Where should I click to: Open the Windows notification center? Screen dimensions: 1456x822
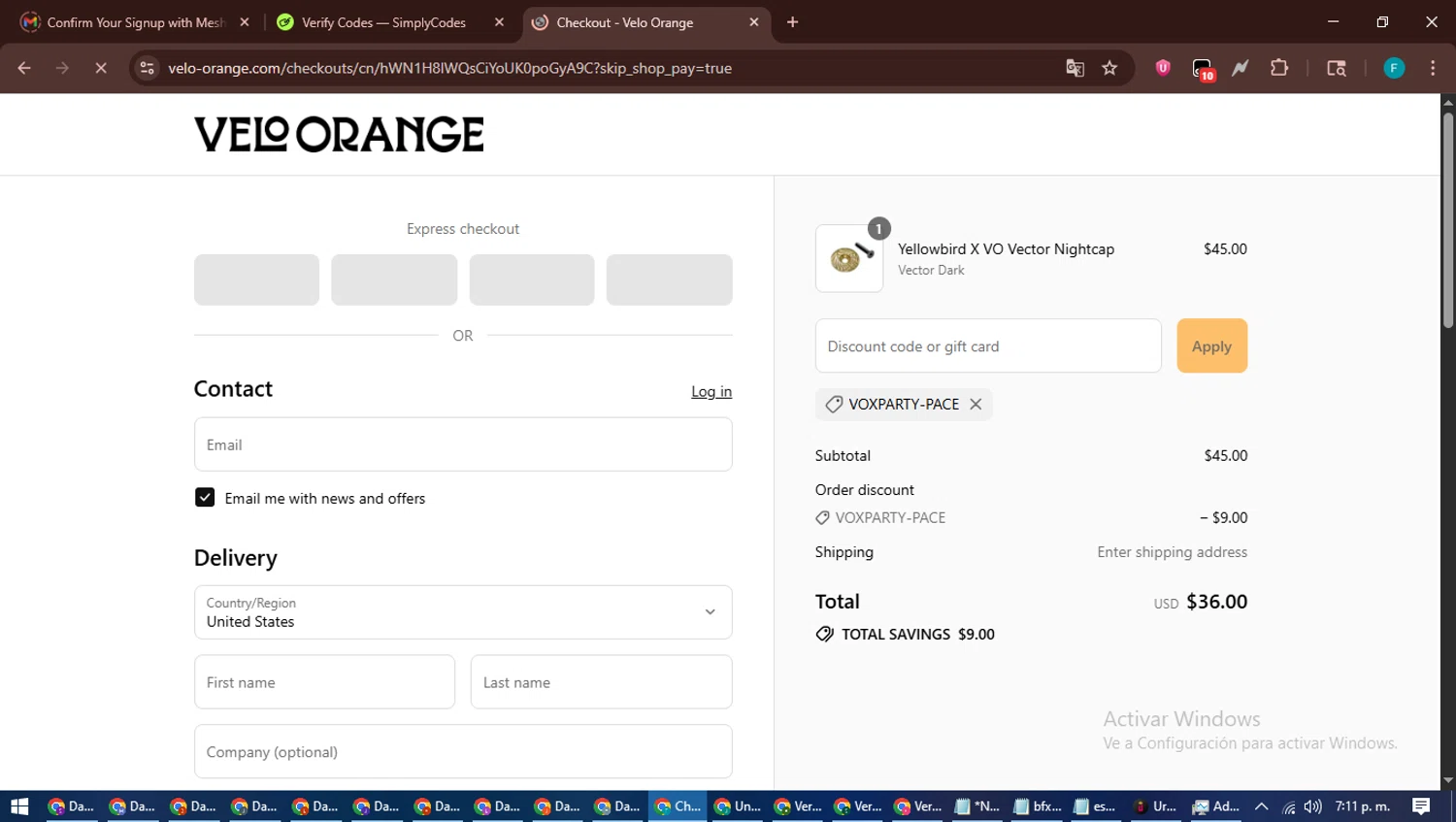click(x=1421, y=806)
